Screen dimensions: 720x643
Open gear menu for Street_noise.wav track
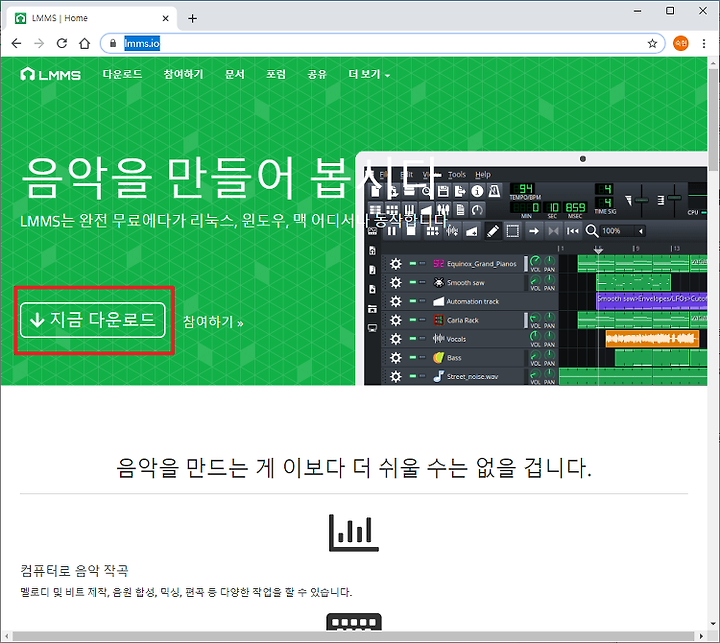coord(395,376)
